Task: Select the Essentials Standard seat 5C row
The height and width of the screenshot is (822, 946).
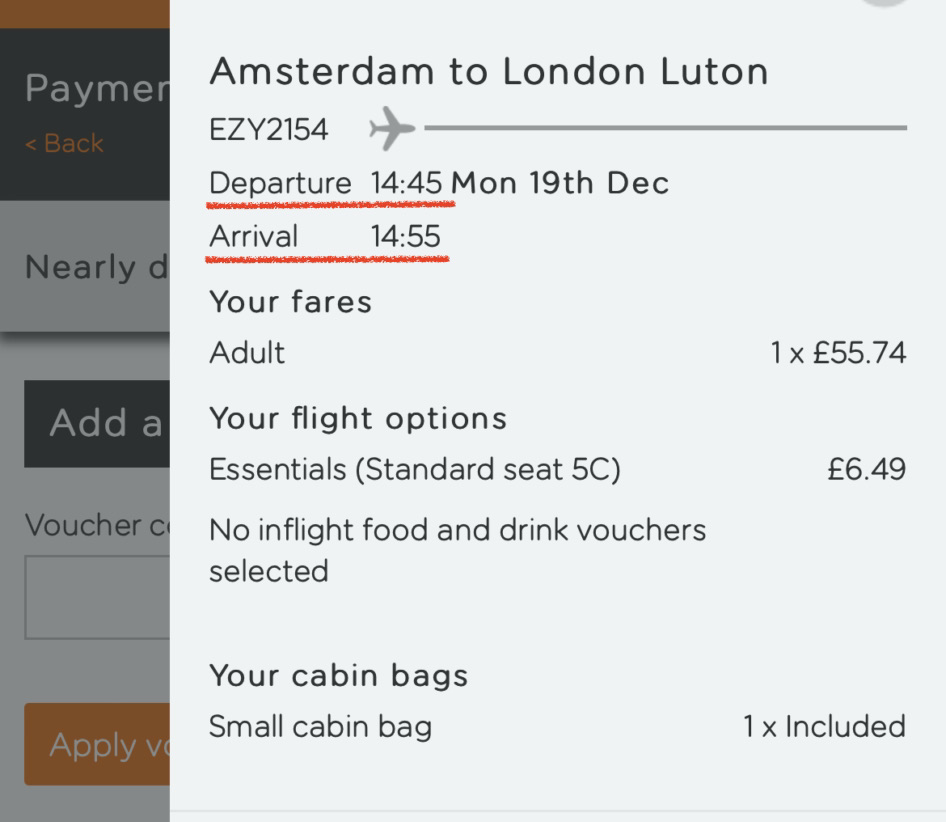Action: point(557,470)
